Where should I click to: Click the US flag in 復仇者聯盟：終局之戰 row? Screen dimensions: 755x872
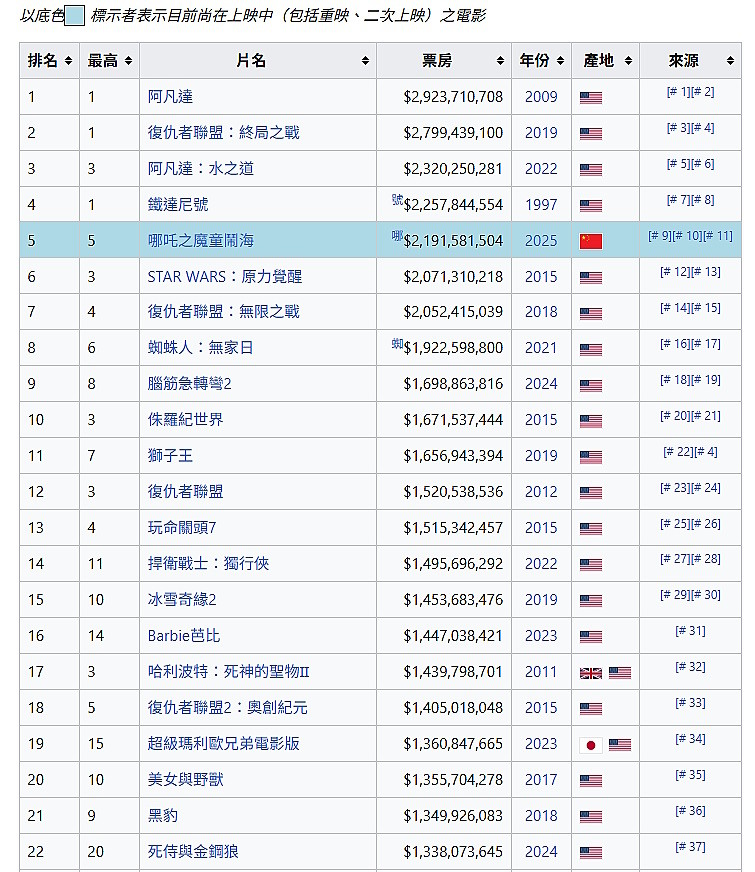(590, 134)
